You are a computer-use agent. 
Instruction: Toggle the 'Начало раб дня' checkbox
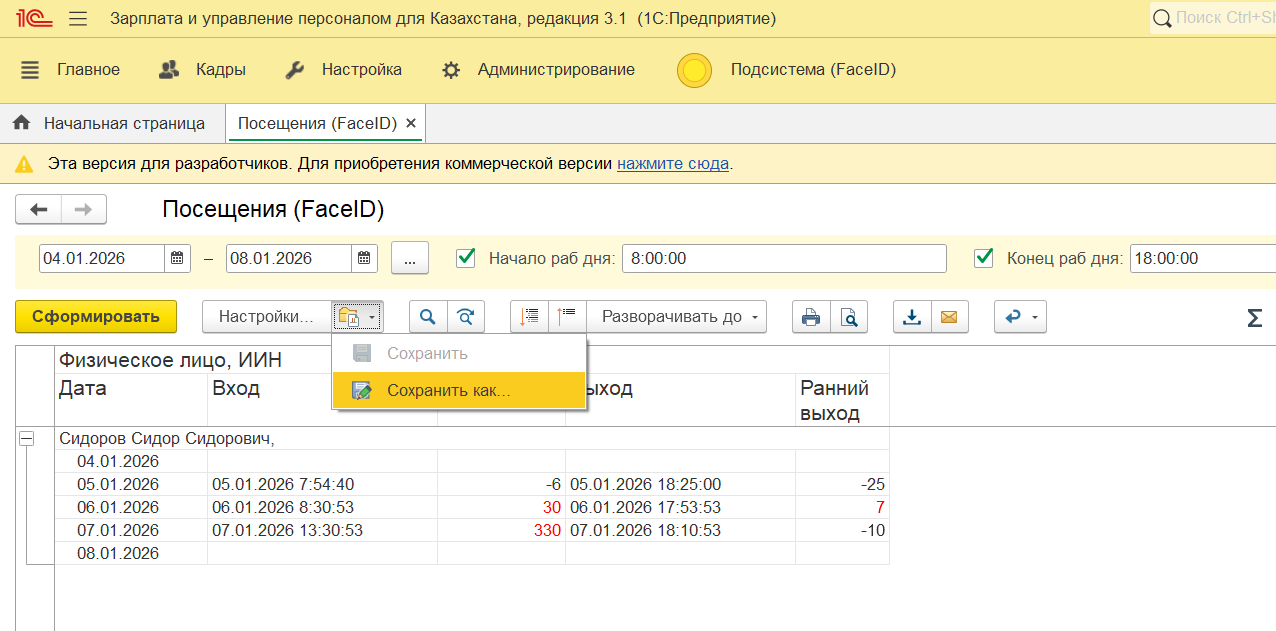(x=465, y=258)
